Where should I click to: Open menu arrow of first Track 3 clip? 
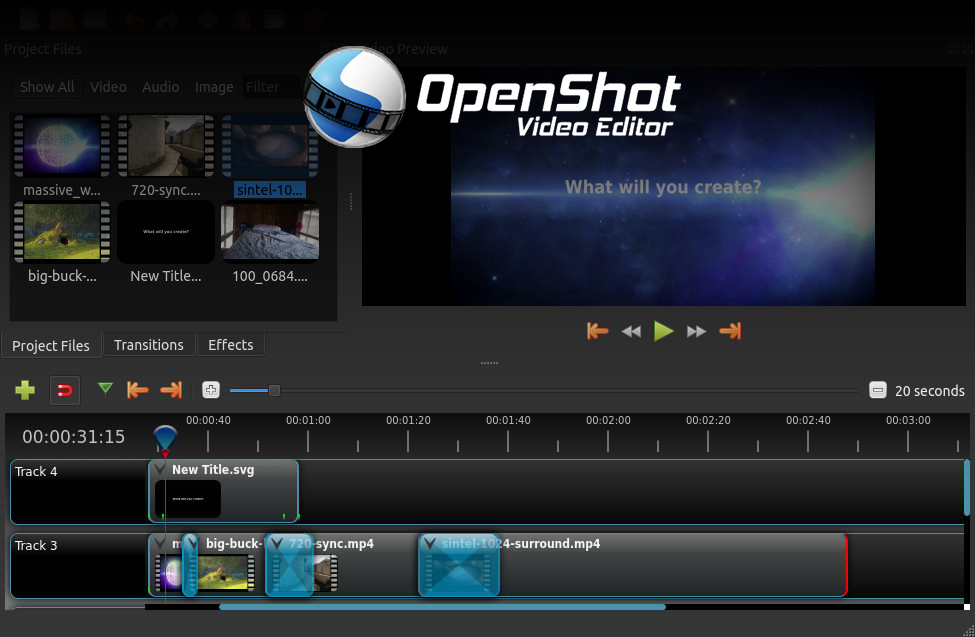click(x=160, y=544)
